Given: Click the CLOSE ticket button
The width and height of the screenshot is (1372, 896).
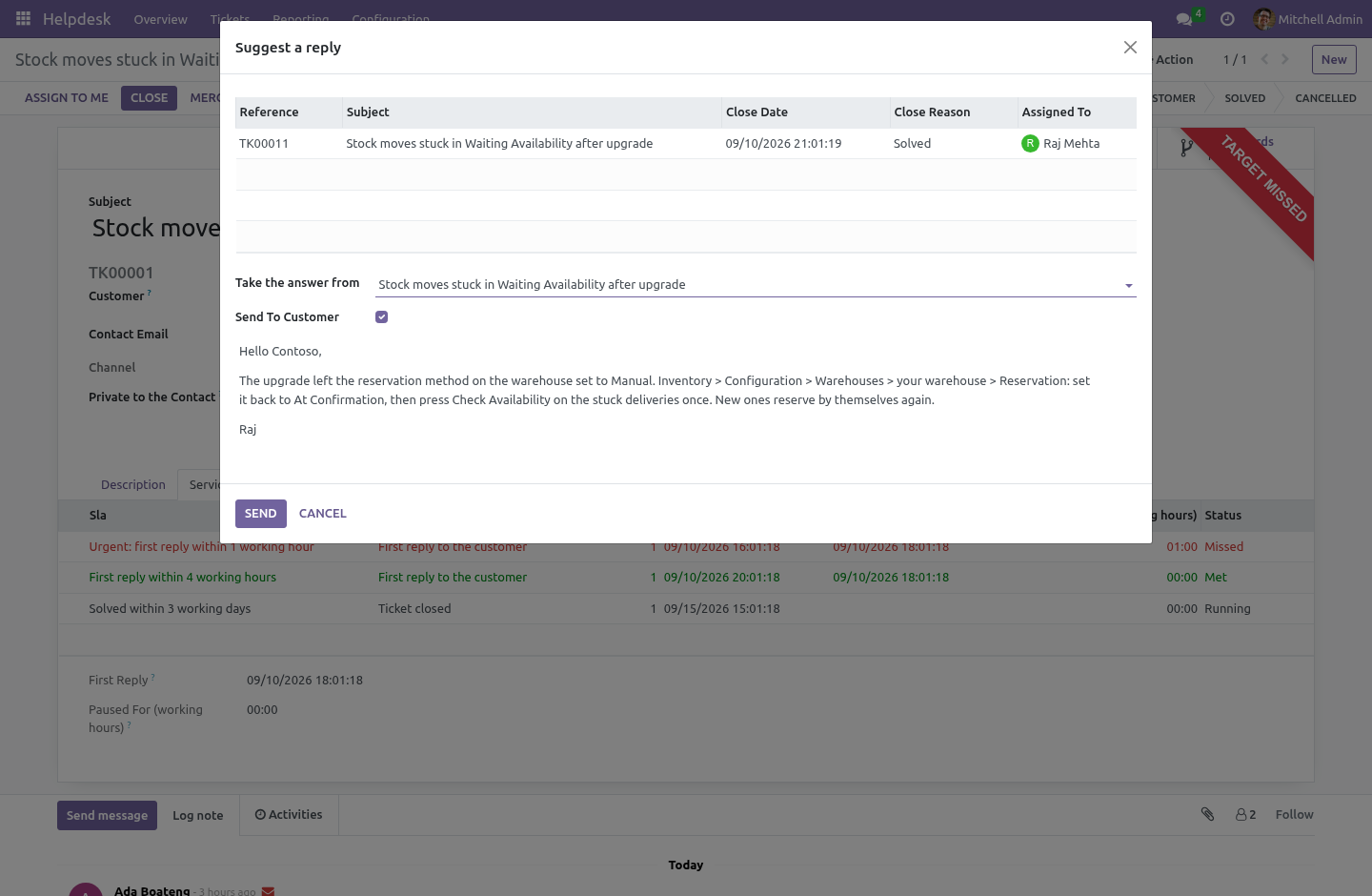Looking at the screenshot, I should (x=149, y=98).
